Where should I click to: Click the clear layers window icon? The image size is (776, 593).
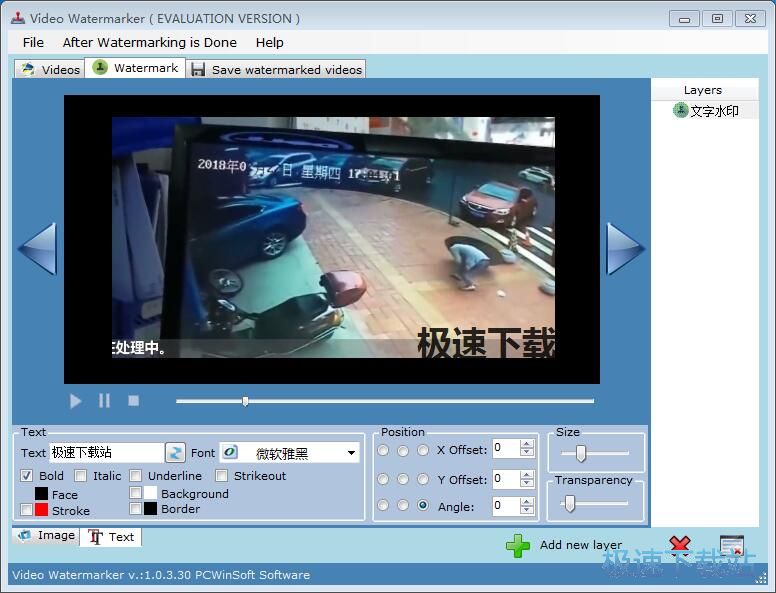coord(732,545)
